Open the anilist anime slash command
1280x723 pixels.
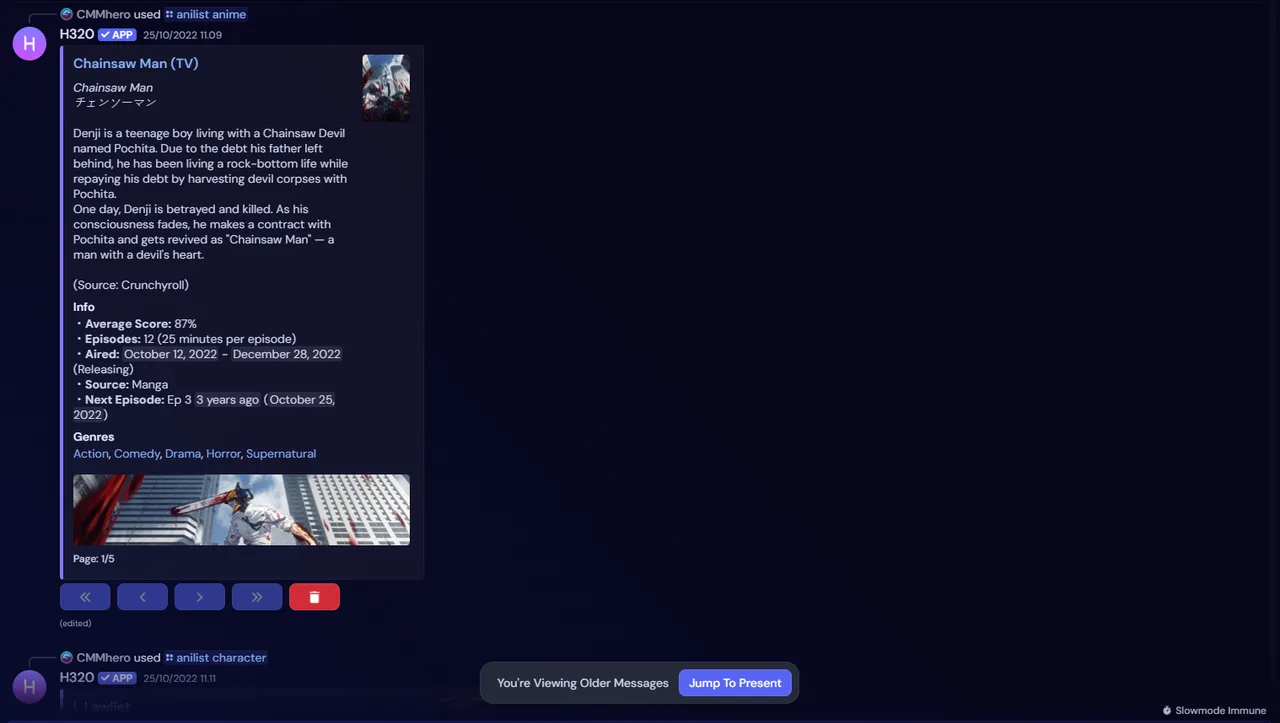[x=205, y=15]
